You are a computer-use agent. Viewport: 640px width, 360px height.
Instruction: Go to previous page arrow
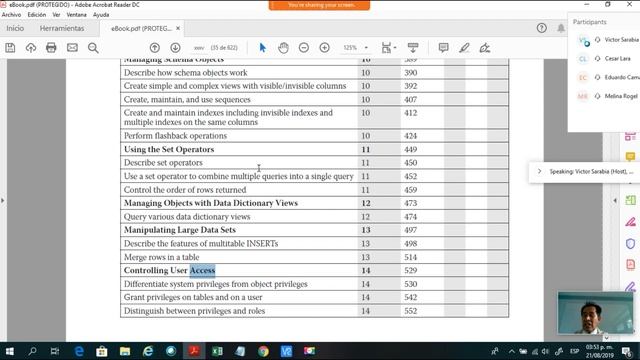tap(155, 48)
